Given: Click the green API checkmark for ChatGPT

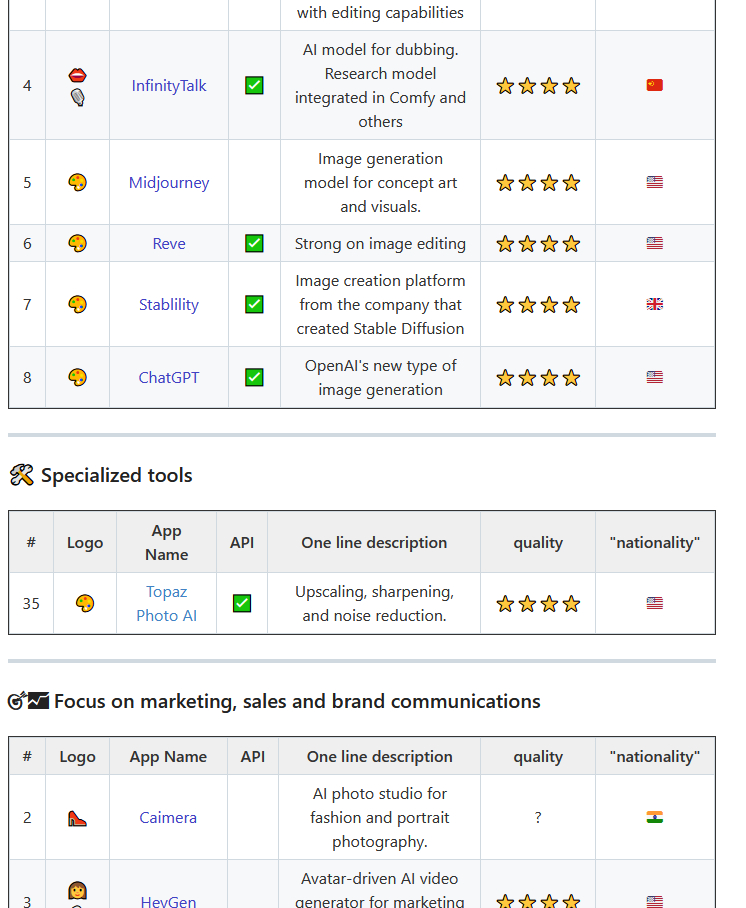Looking at the screenshot, I should click(254, 378).
